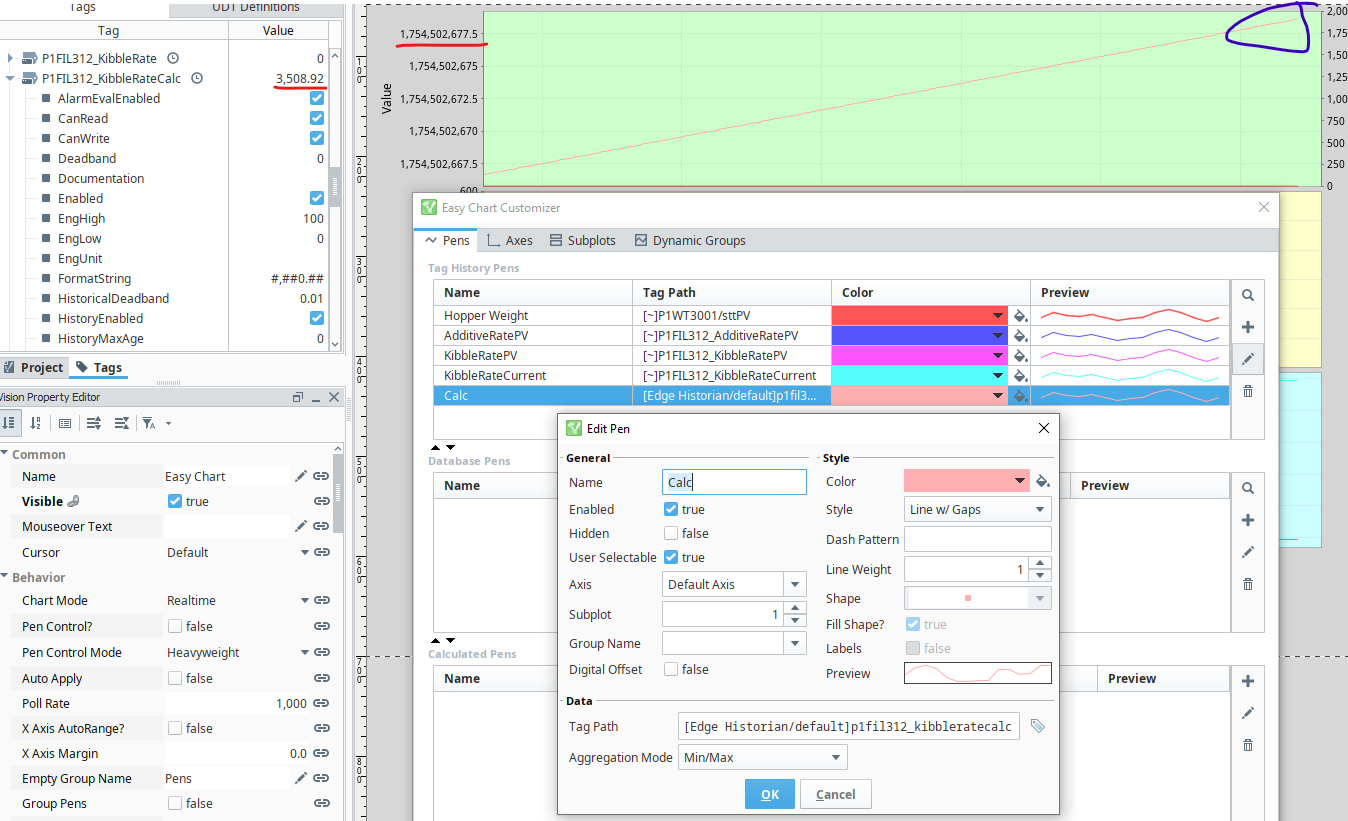Browse database pens with magnifier icon
The image size is (1348, 821).
[1247, 488]
